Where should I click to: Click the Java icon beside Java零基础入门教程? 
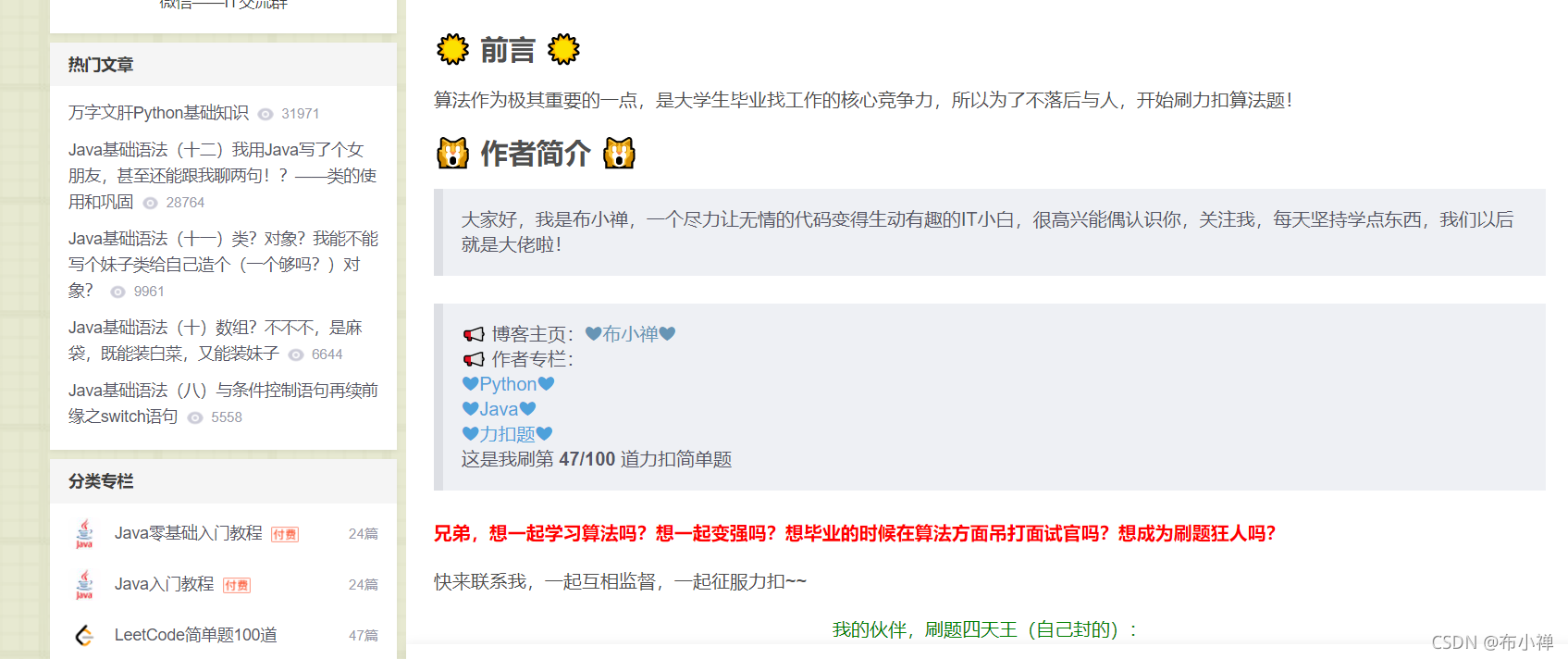point(84,534)
